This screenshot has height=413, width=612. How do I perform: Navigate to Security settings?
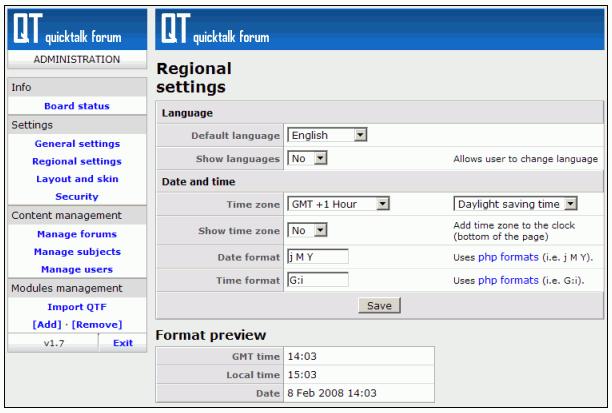click(77, 197)
